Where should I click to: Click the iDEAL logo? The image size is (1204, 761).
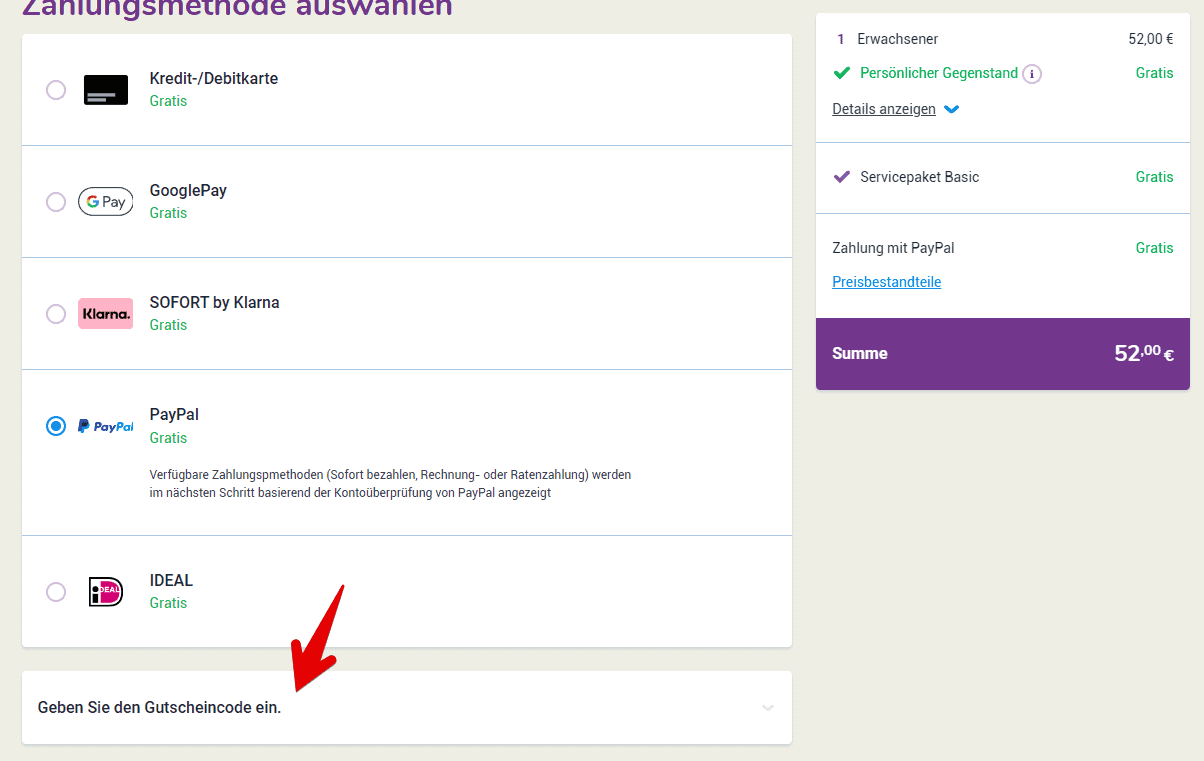pyautogui.click(x=105, y=592)
